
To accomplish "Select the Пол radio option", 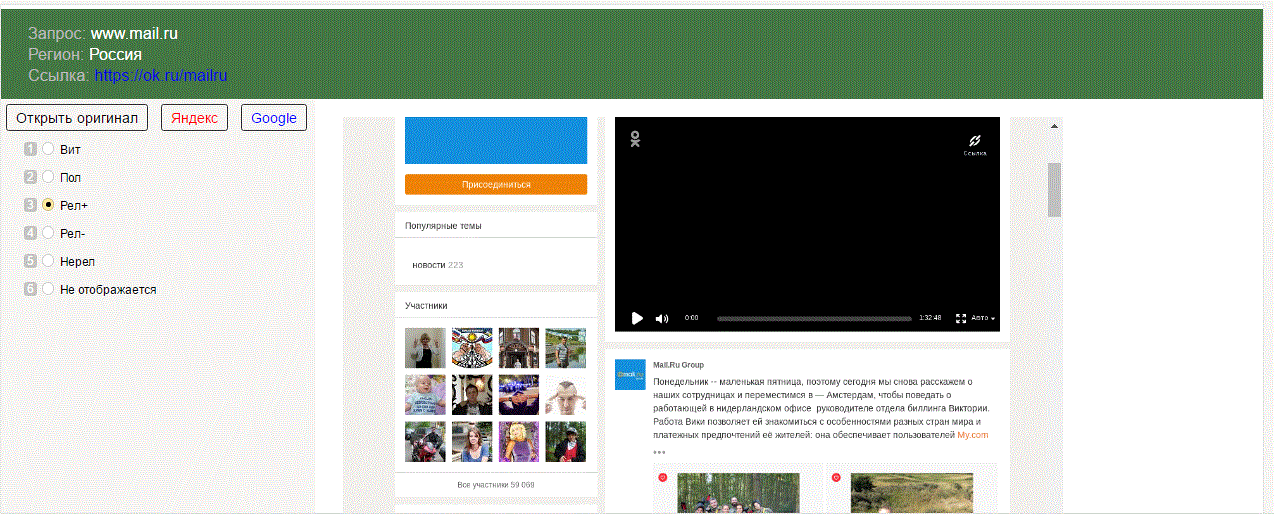I will coord(48,177).
